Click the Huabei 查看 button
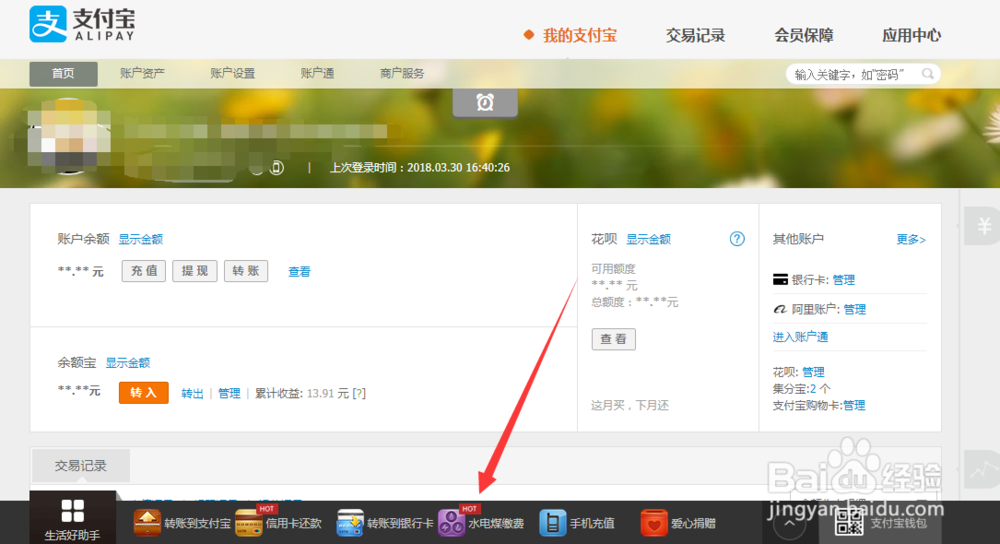This screenshot has width=1000, height=544. [614, 339]
